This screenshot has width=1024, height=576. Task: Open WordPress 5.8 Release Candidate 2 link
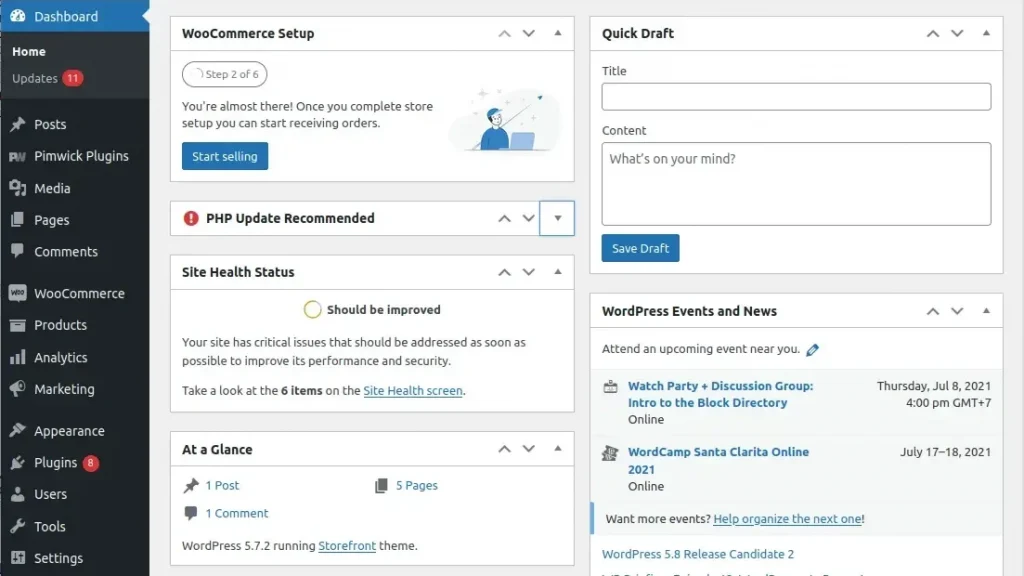697,554
